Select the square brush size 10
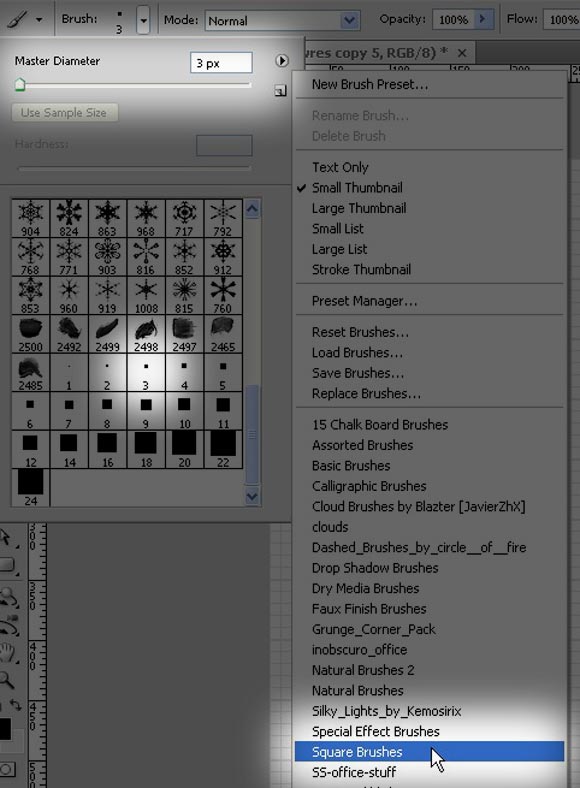 coord(184,411)
